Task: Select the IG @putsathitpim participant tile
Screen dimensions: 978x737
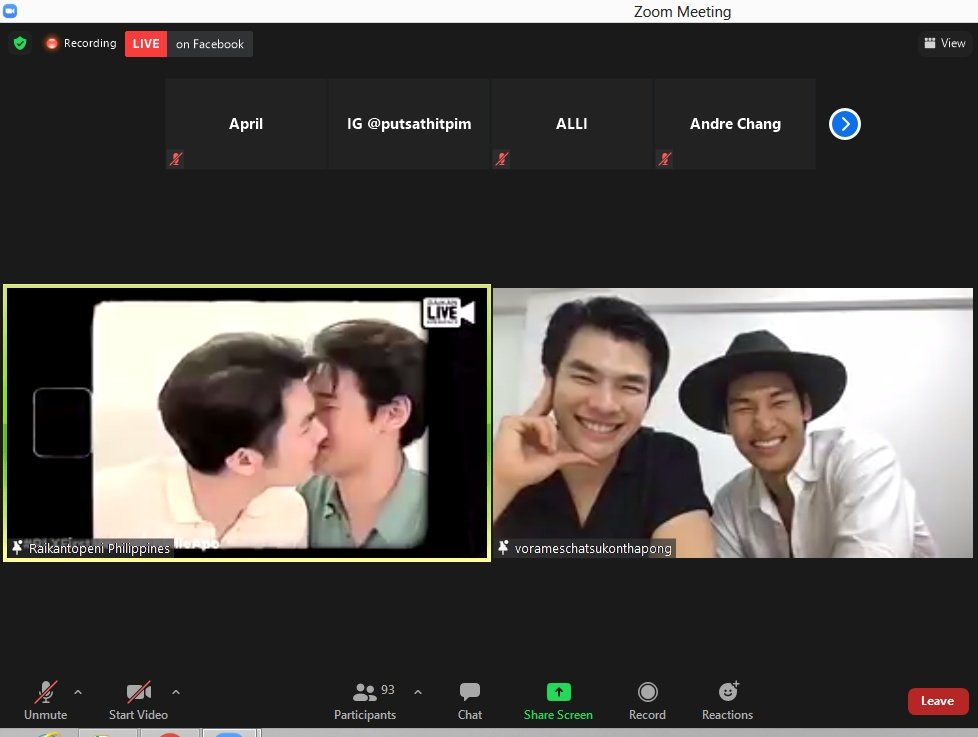Action: [409, 123]
